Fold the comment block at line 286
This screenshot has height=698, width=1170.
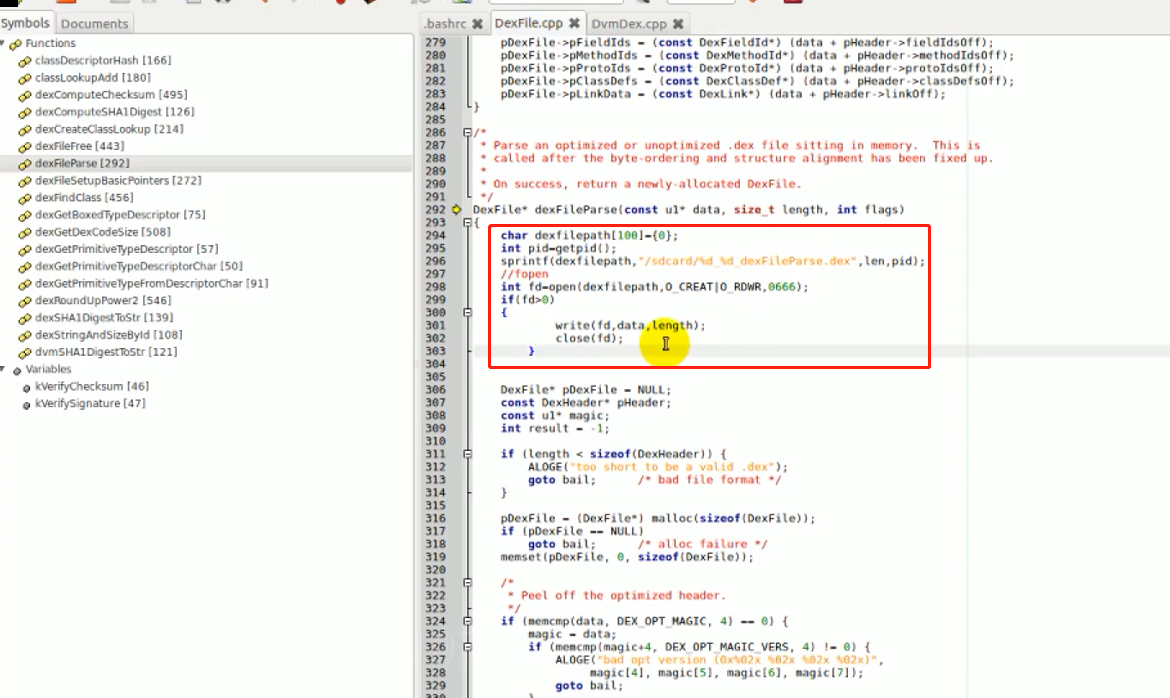coord(468,132)
